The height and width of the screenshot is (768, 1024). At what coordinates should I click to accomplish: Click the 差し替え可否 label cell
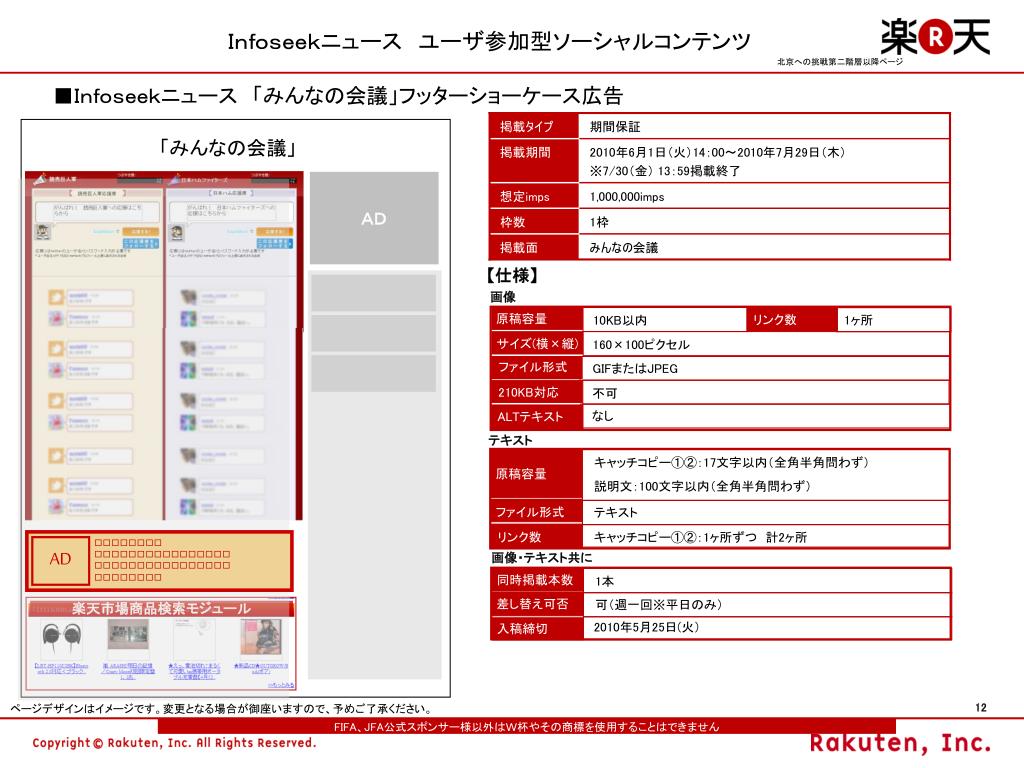pyautogui.click(x=536, y=604)
